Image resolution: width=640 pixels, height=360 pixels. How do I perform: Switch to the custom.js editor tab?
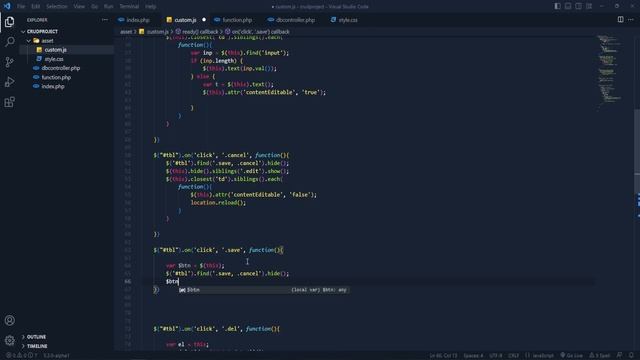185,20
